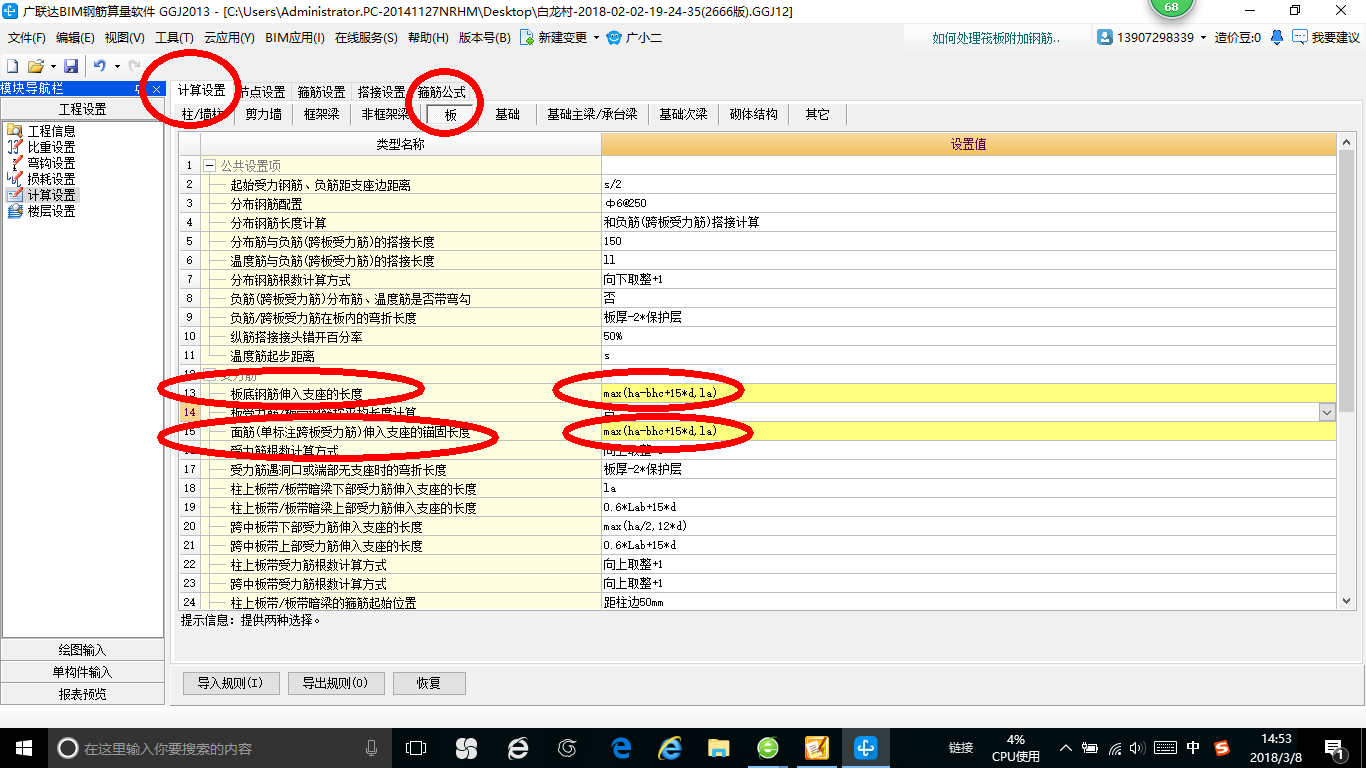
Task: Collapse the 公共设置项 group expander
Action: pos(209,166)
